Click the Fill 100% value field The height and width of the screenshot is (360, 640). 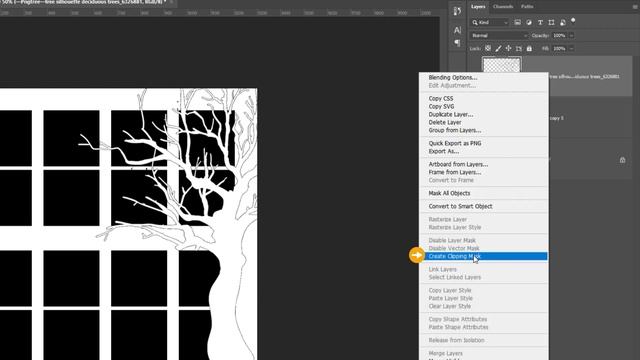559,49
